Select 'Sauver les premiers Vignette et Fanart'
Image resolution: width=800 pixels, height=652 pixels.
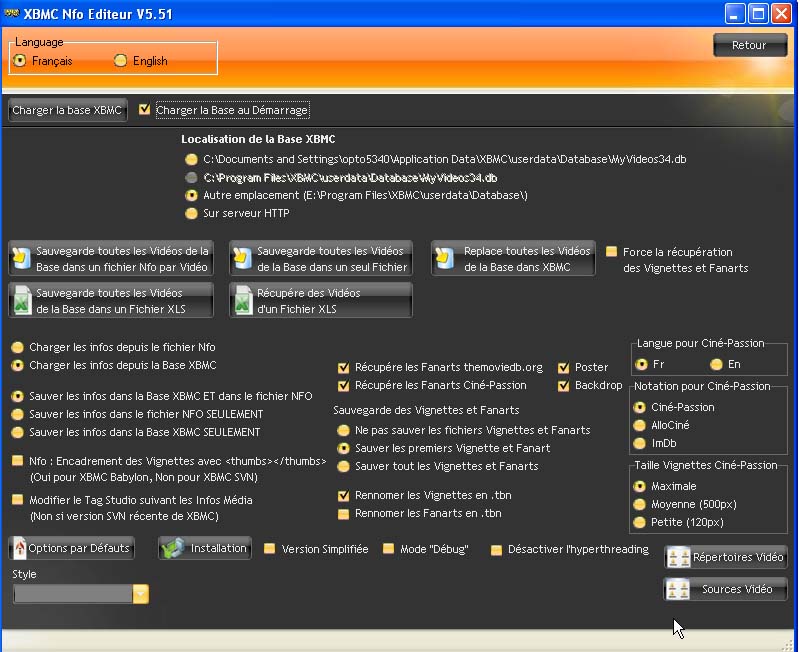[x=343, y=448]
